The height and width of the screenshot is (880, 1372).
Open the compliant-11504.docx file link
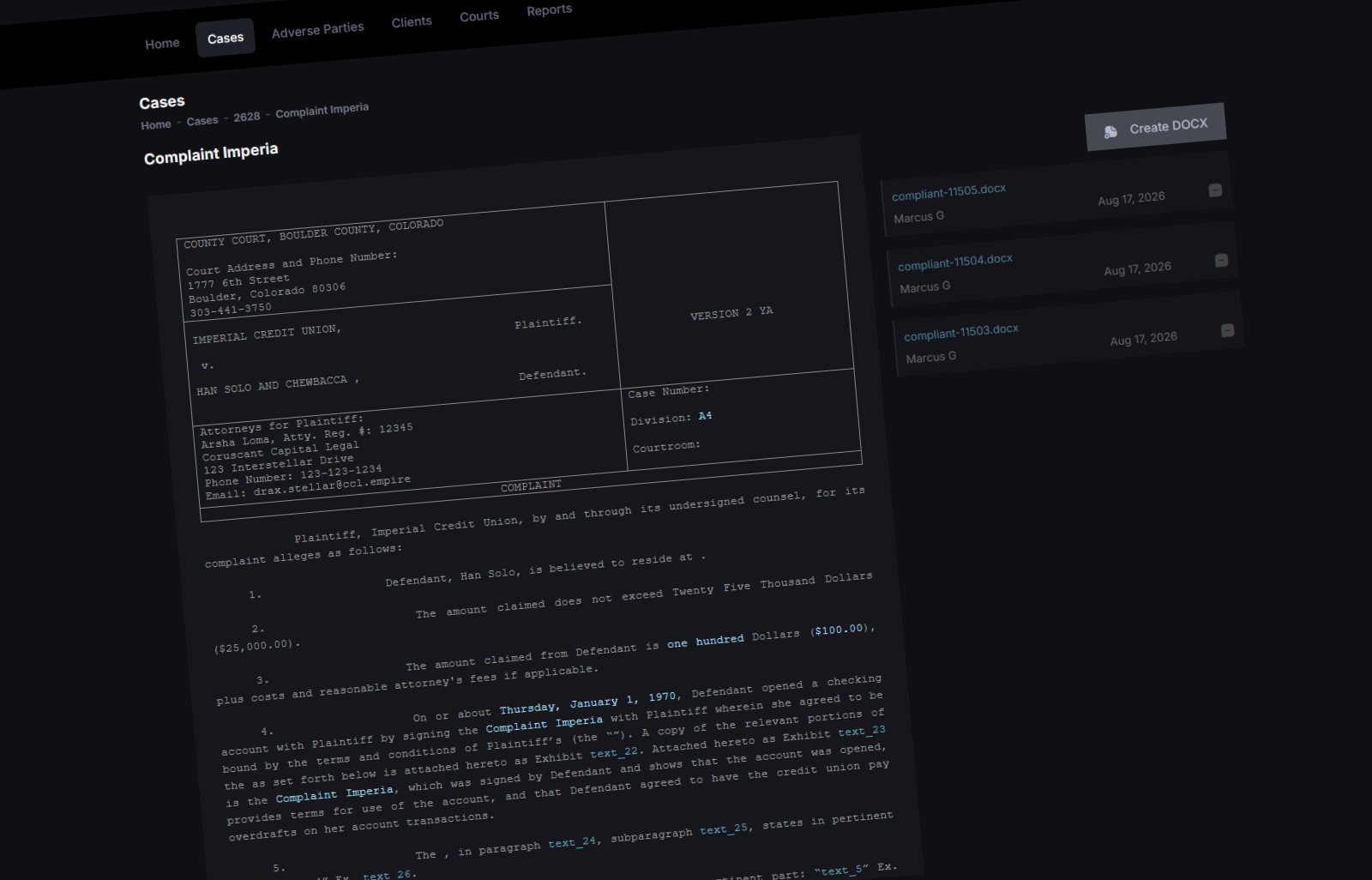[x=954, y=262]
